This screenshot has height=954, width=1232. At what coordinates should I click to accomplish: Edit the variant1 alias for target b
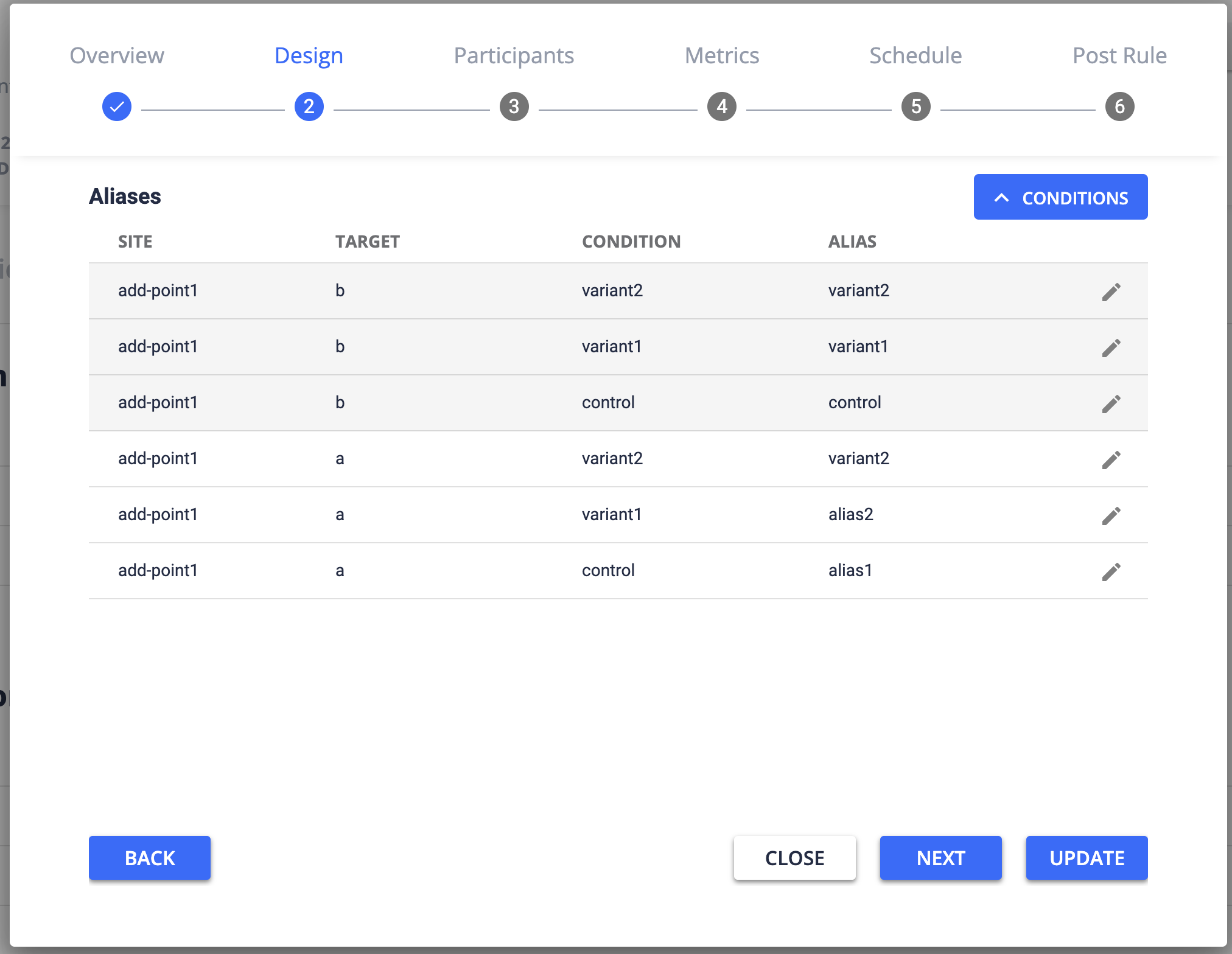[x=1111, y=347]
